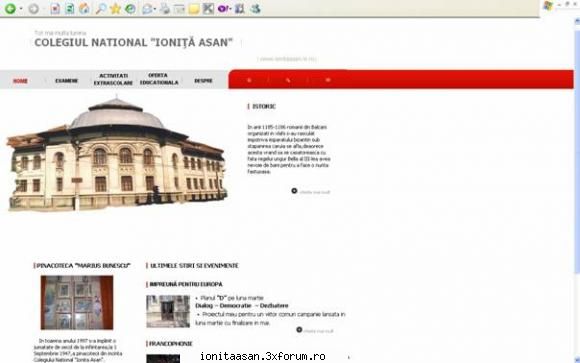The height and width of the screenshot is (363, 580).
Task: Click the Windows flag logo at top right
Action: pos(548,6)
